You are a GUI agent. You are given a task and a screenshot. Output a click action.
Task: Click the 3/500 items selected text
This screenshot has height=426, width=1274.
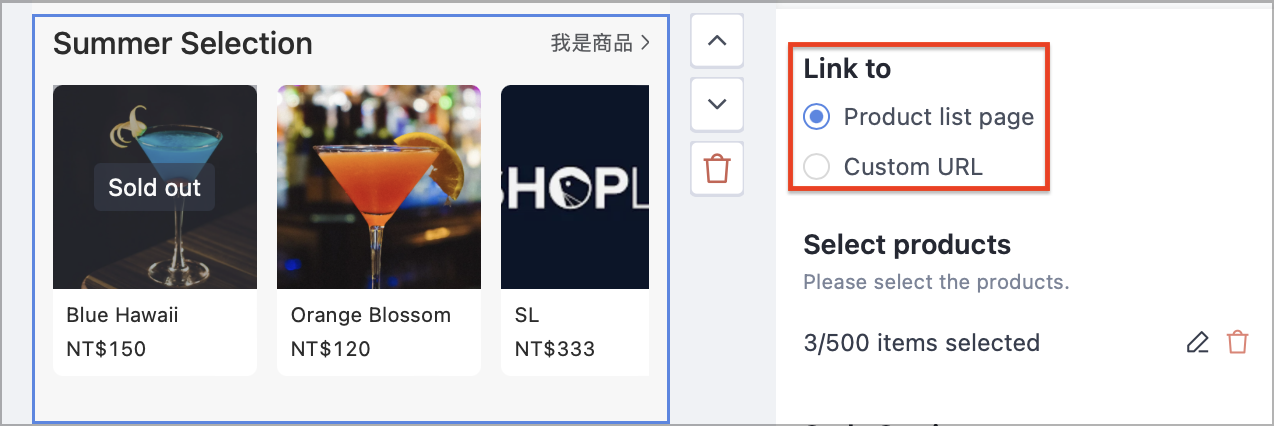click(922, 343)
